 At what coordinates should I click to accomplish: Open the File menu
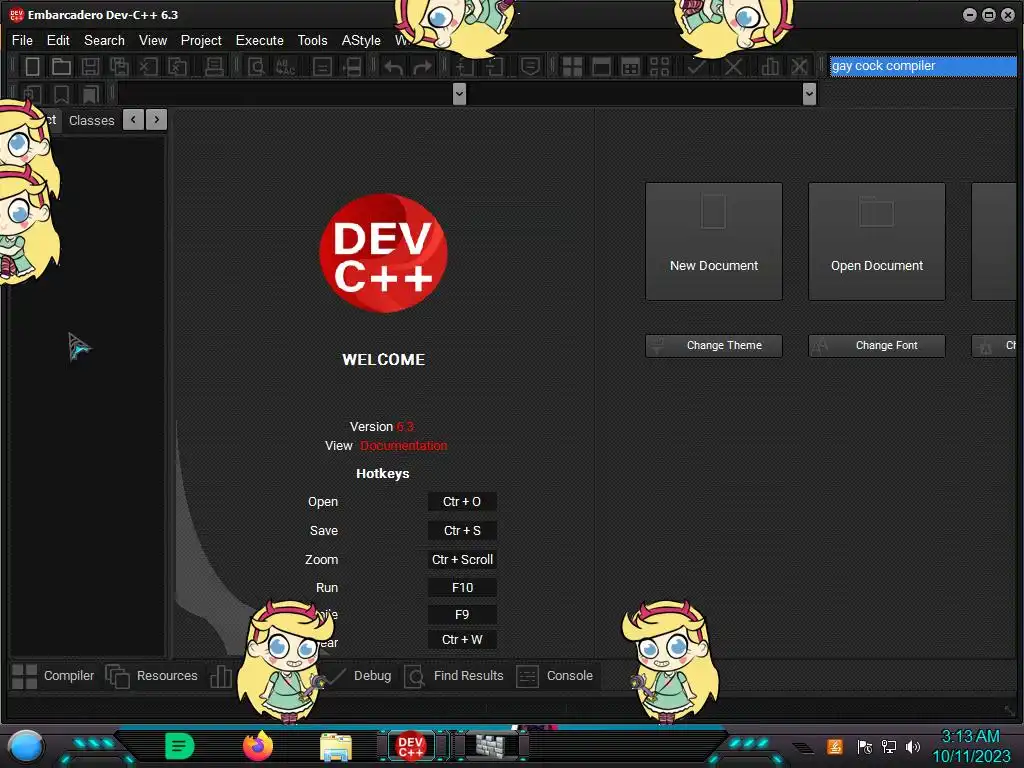22,40
